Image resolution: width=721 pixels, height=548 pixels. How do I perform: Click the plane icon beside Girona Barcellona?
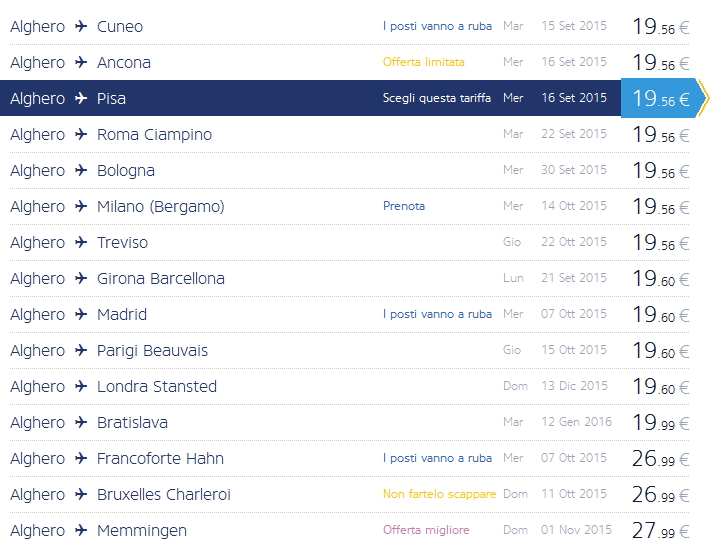click(81, 279)
